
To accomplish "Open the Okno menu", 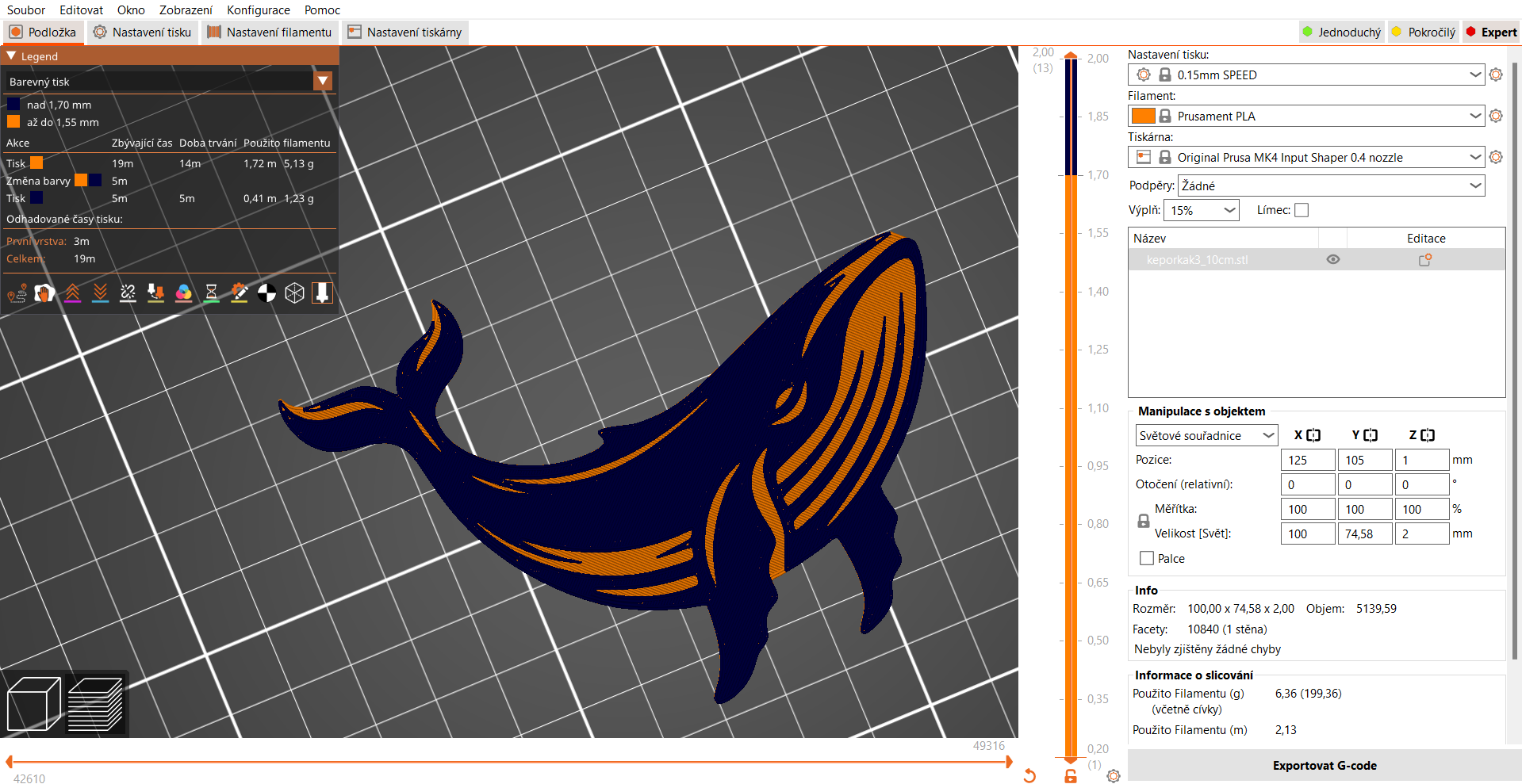I will click(131, 10).
